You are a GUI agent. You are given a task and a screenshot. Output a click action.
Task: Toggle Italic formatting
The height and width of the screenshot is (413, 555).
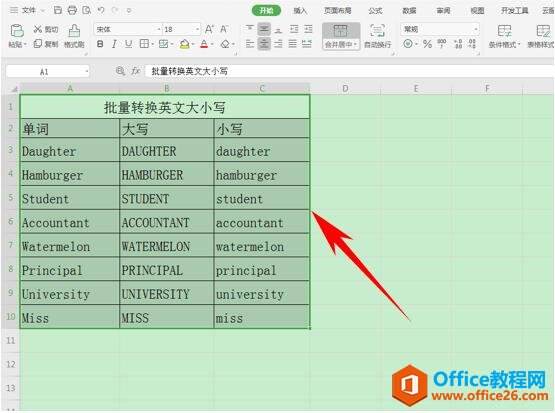point(114,44)
